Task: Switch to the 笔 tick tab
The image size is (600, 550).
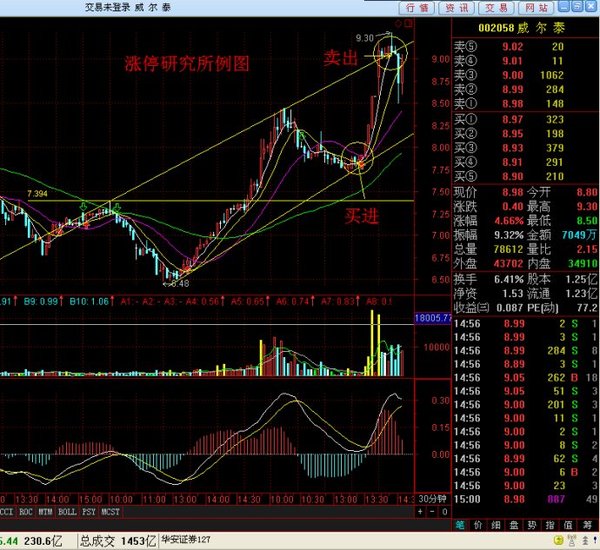Action: [460, 525]
